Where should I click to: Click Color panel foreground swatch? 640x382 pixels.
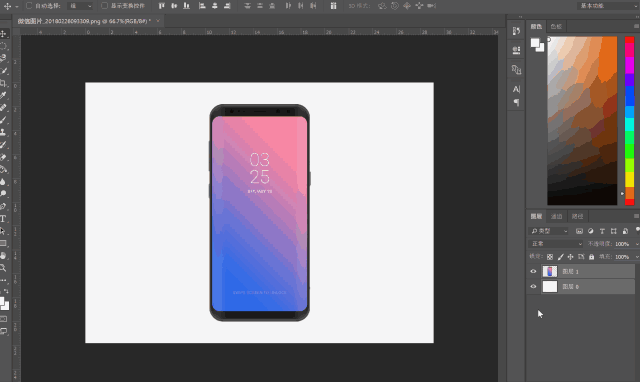pyautogui.click(x=535, y=42)
